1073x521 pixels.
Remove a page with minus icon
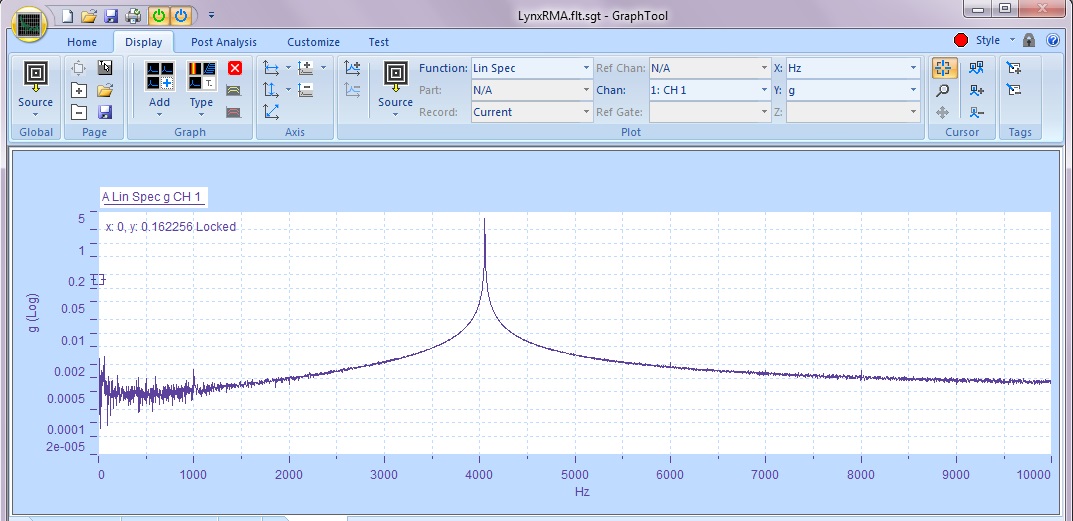[x=79, y=112]
